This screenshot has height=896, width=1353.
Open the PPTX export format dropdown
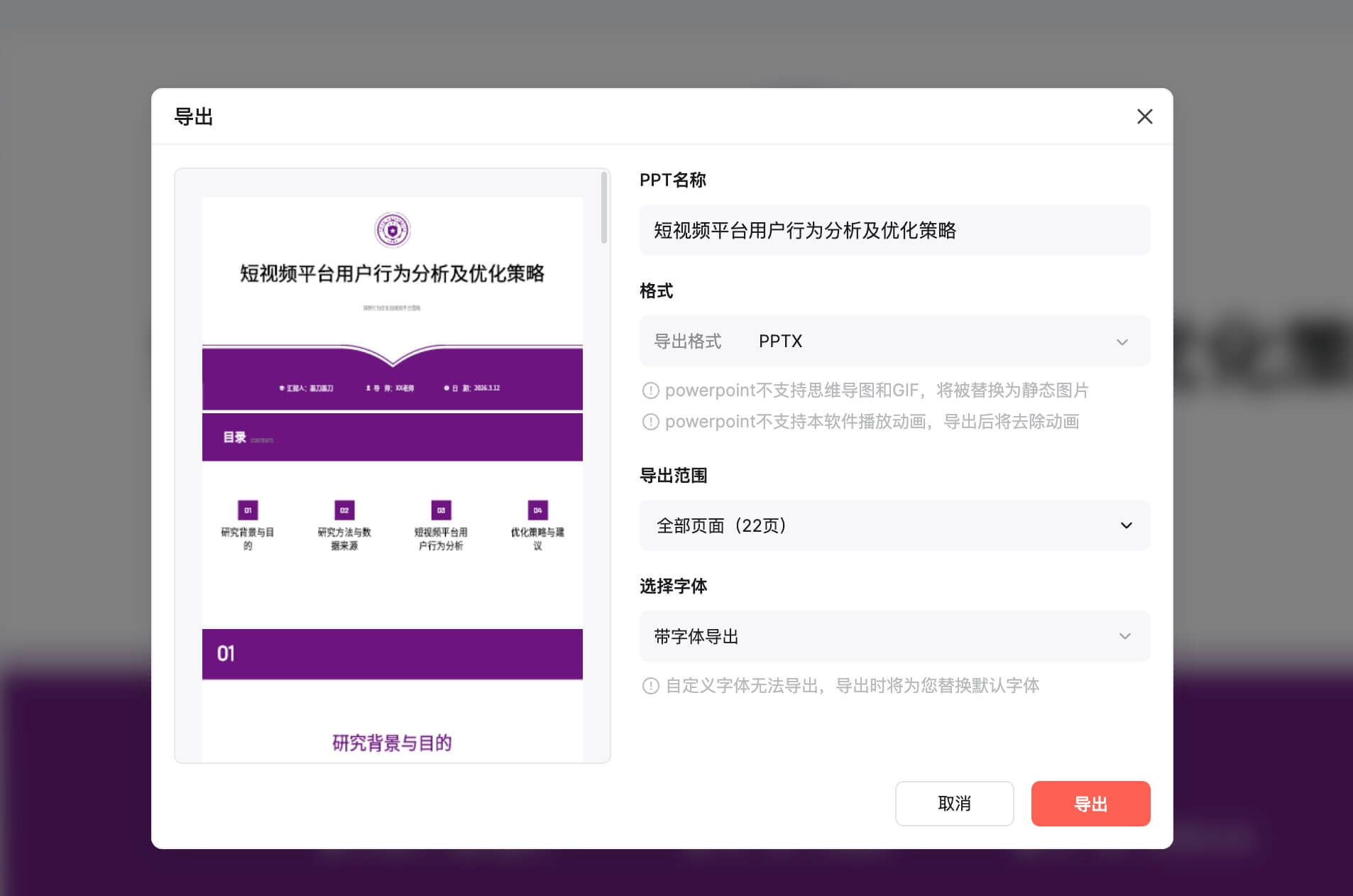pyautogui.click(x=894, y=342)
